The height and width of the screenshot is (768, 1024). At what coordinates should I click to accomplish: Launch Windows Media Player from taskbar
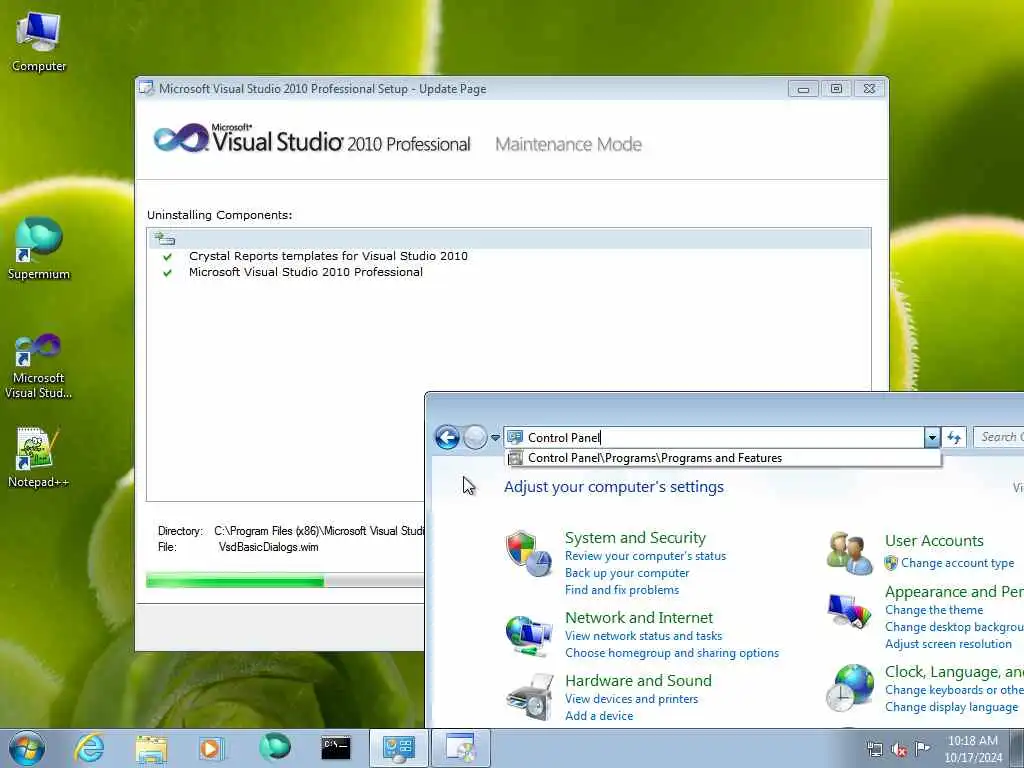(212, 748)
